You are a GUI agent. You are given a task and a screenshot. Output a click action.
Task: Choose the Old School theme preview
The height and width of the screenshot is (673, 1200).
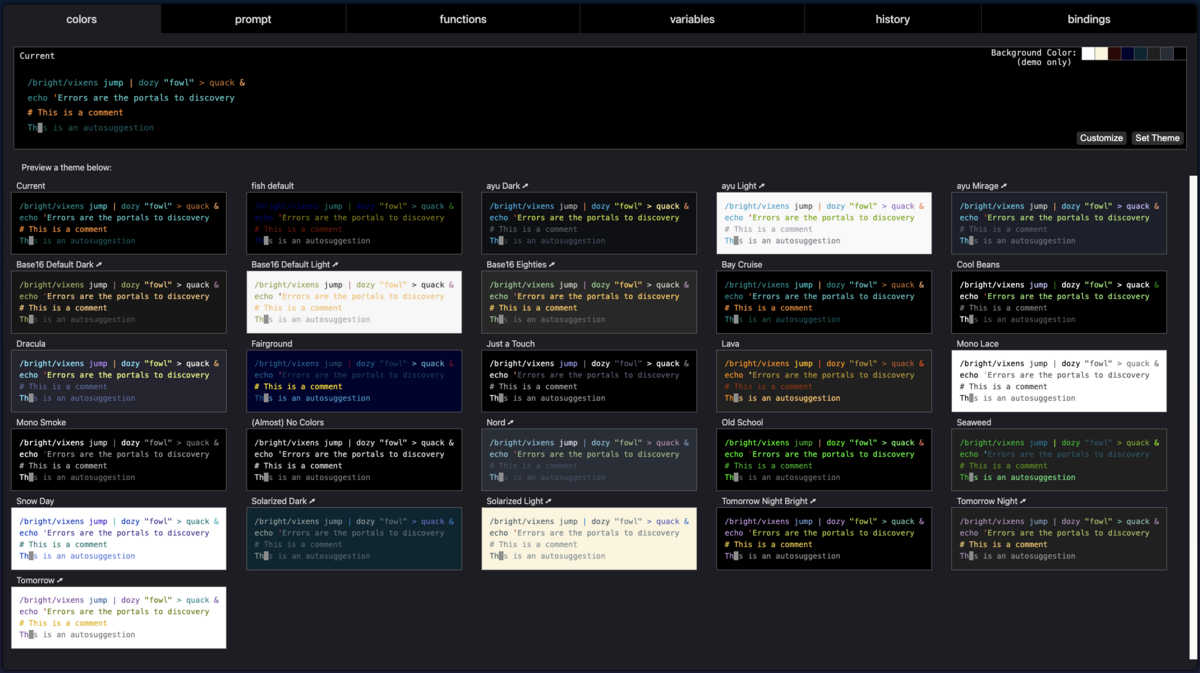824,460
